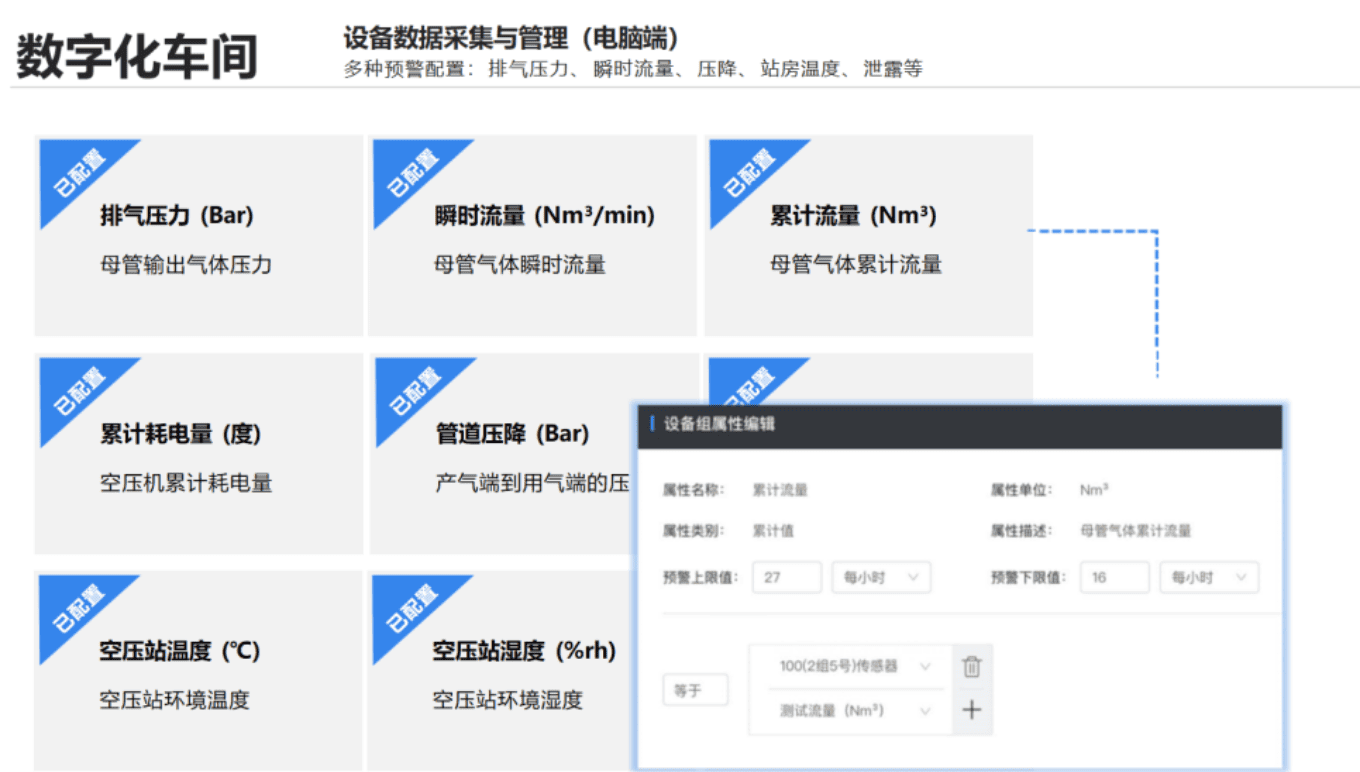Click the 预警下限值 input showing 16

[x=1113, y=578]
